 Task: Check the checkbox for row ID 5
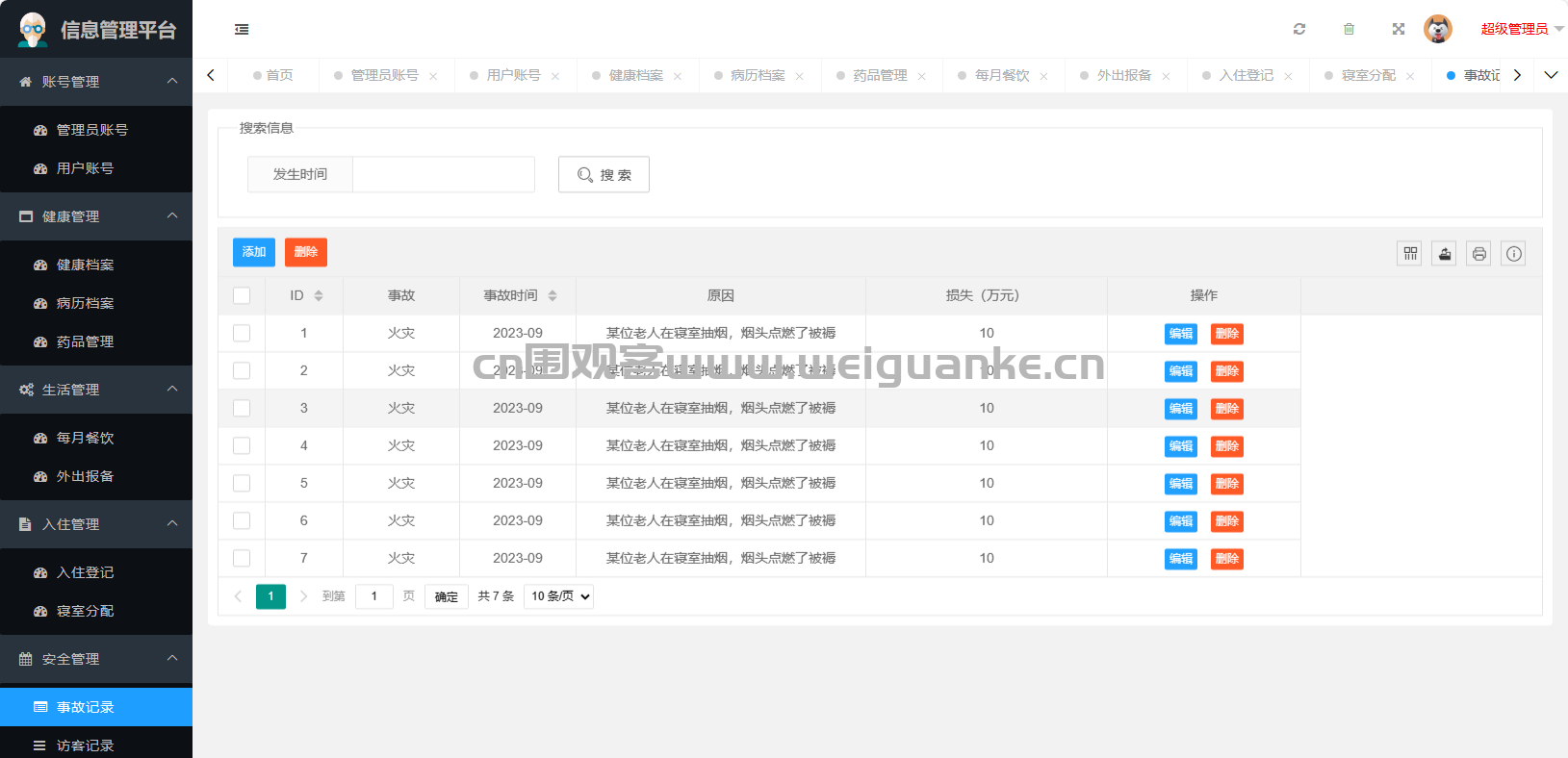242,483
